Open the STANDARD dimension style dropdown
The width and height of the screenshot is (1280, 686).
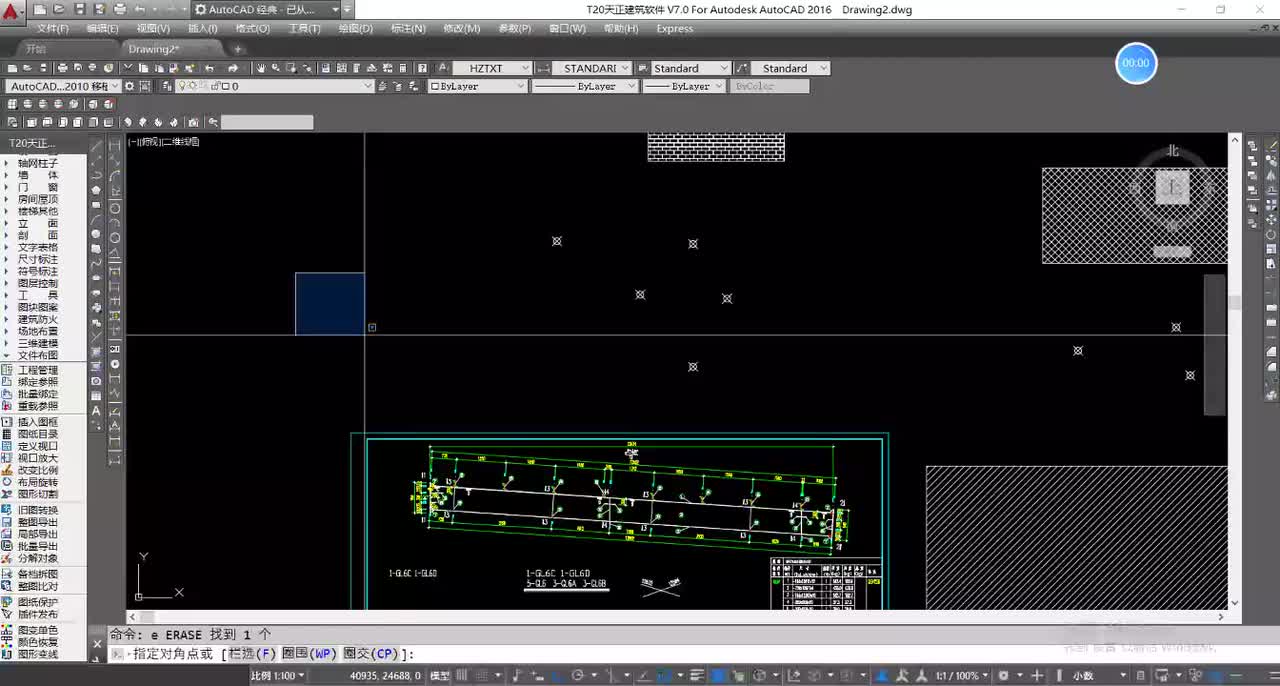(x=592, y=68)
